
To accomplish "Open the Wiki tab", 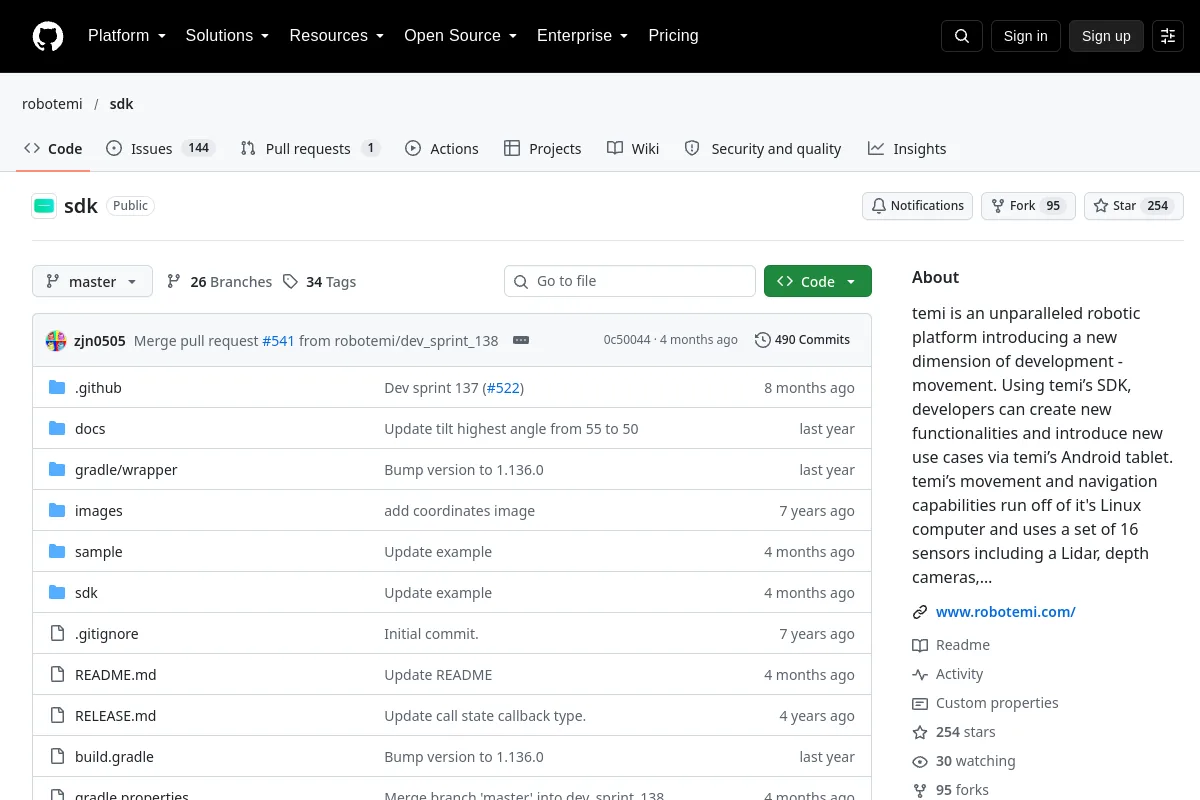I will (x=633, y=149).
